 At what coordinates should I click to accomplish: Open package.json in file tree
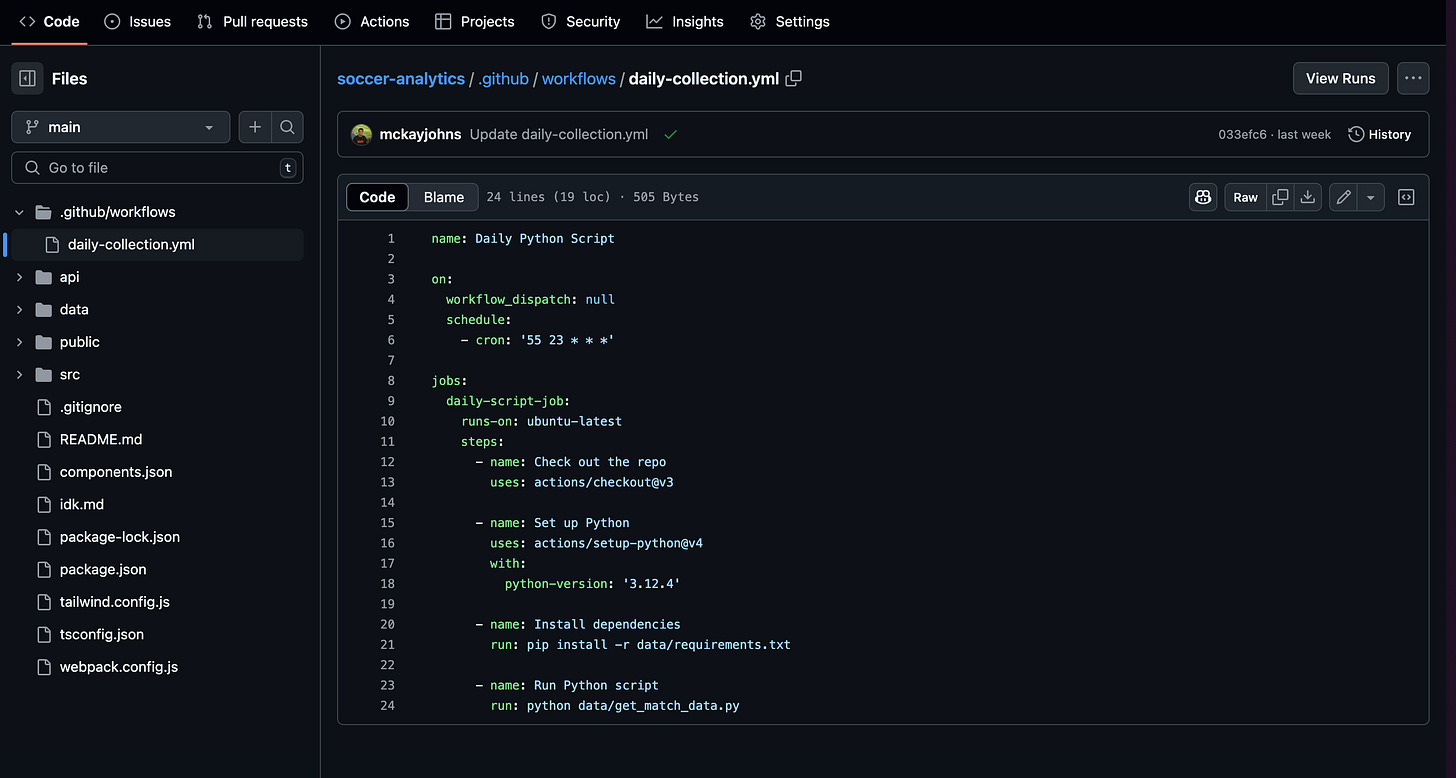click(x=103, y=569)
